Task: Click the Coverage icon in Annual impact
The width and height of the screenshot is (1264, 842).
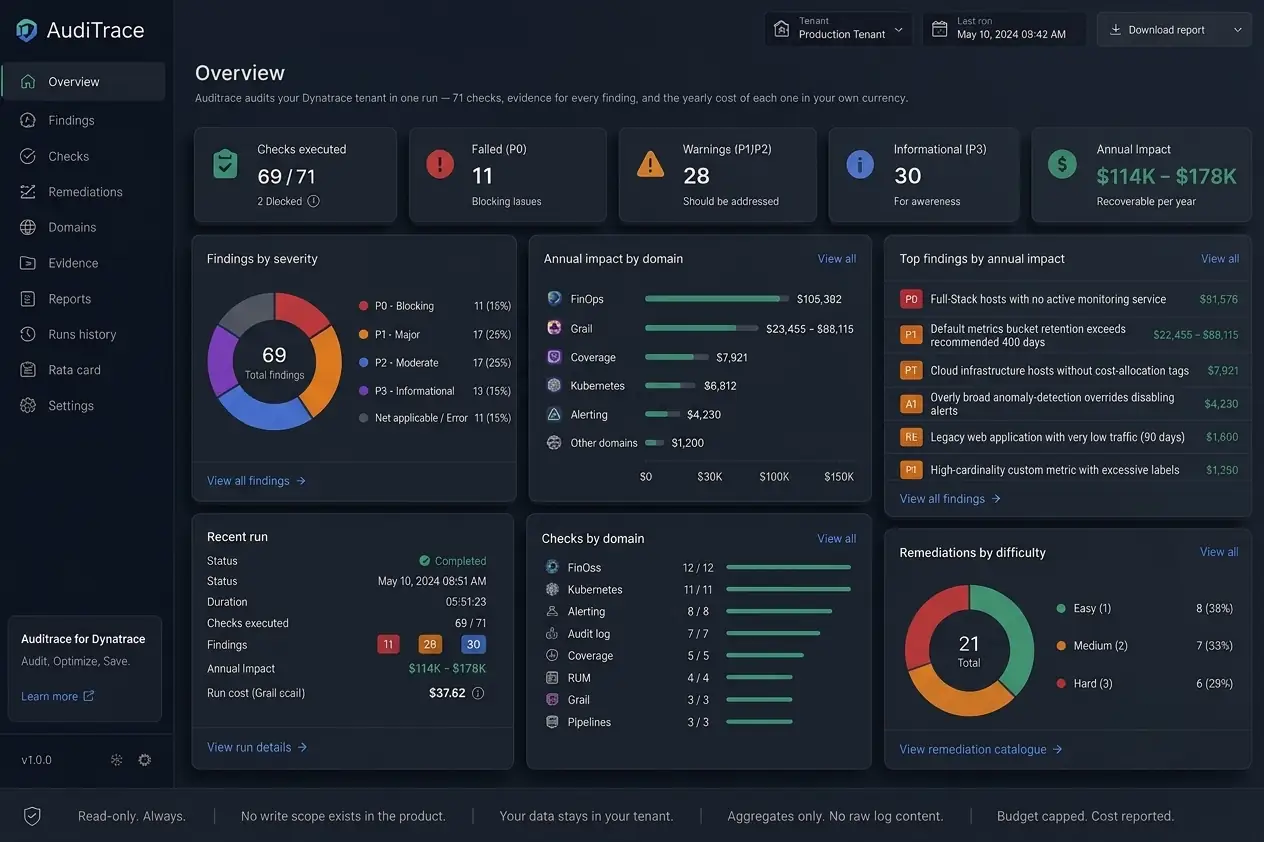Action: click(554, 357)
